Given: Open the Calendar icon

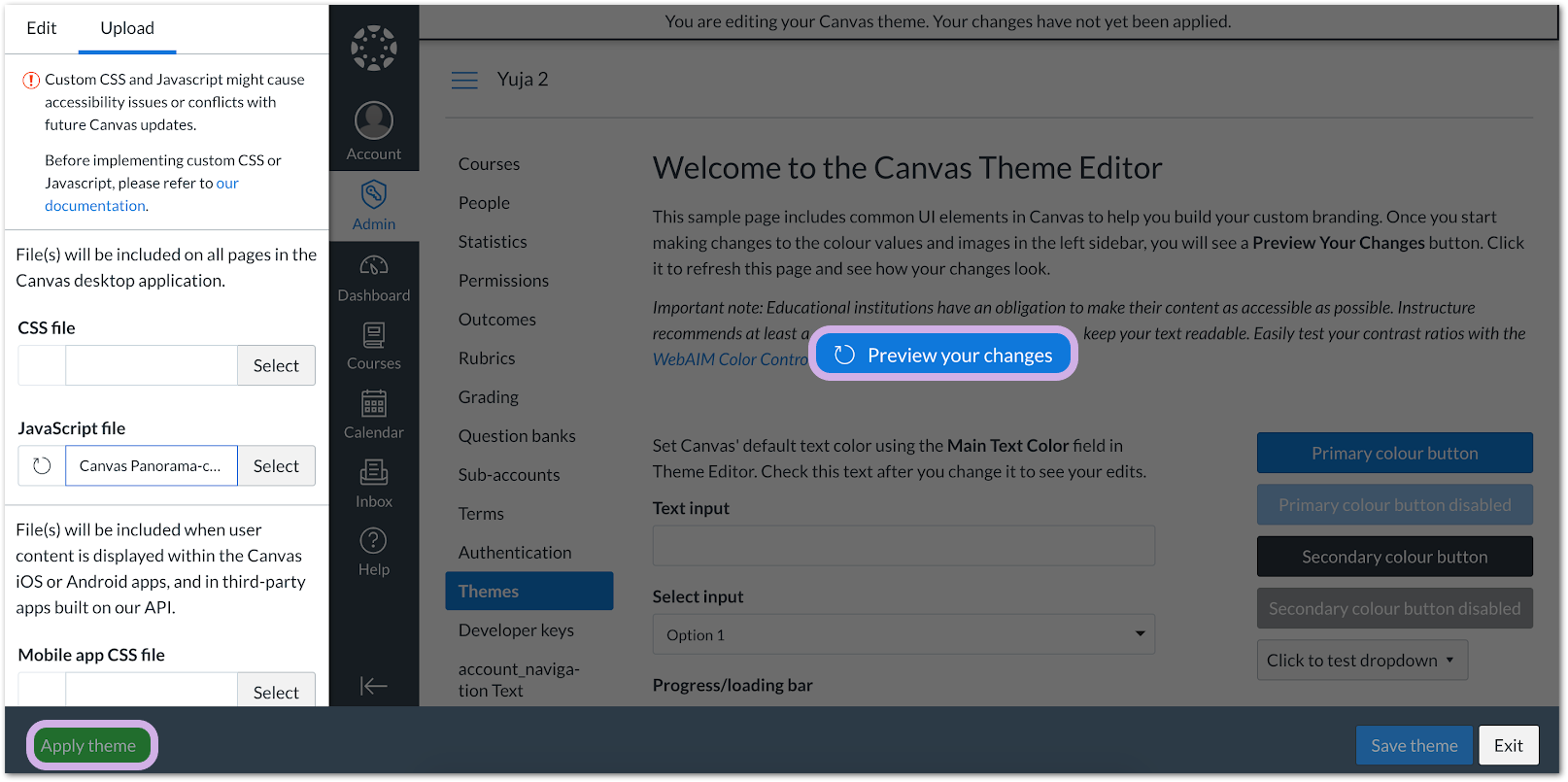Looking at the screenshot, I should [x=374, y=403].
